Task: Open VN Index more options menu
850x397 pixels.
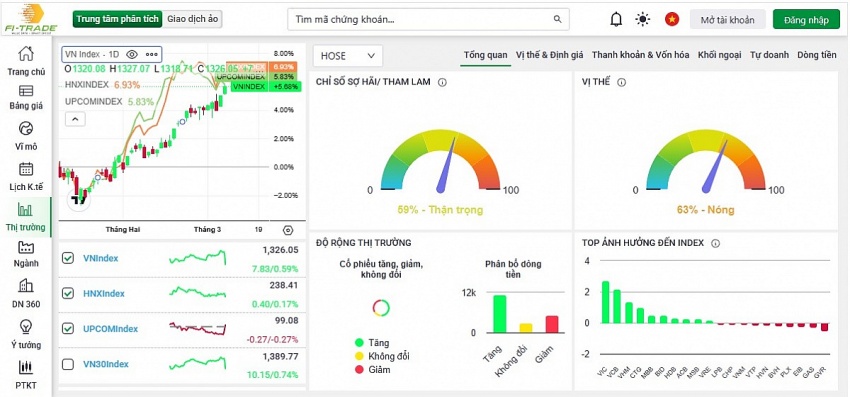Action: 152,54
